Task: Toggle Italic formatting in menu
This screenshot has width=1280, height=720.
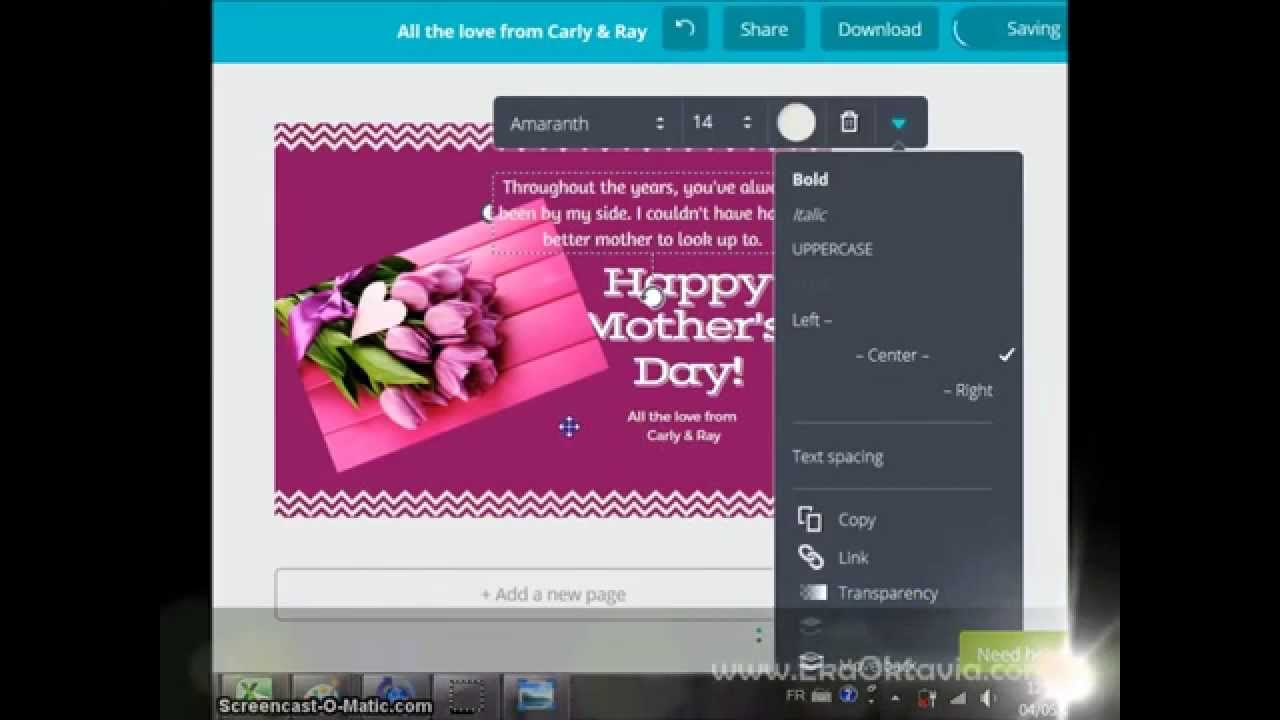Action: click(x=809, y=214)
